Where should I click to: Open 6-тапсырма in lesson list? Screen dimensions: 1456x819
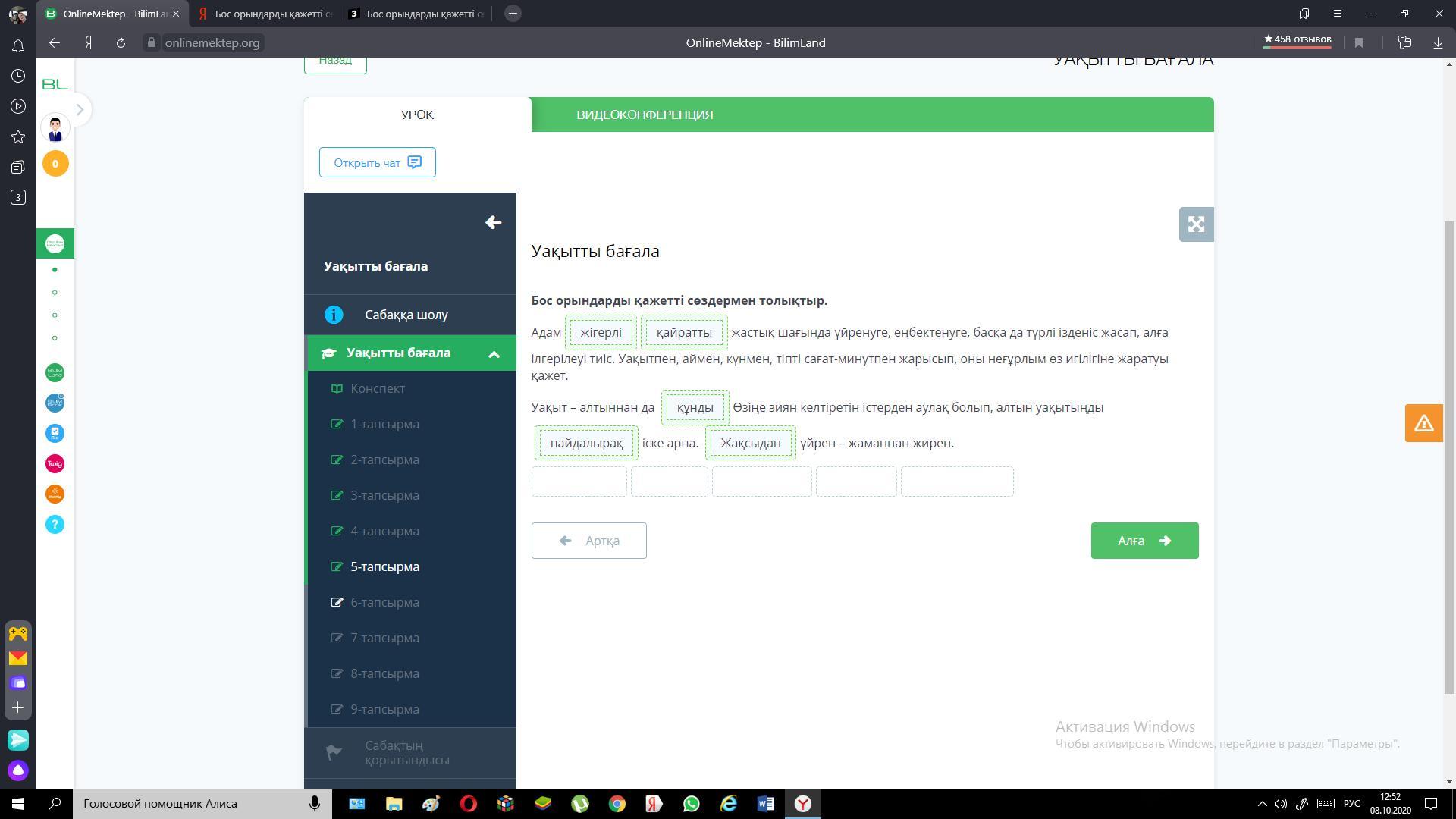coord(384,603)
